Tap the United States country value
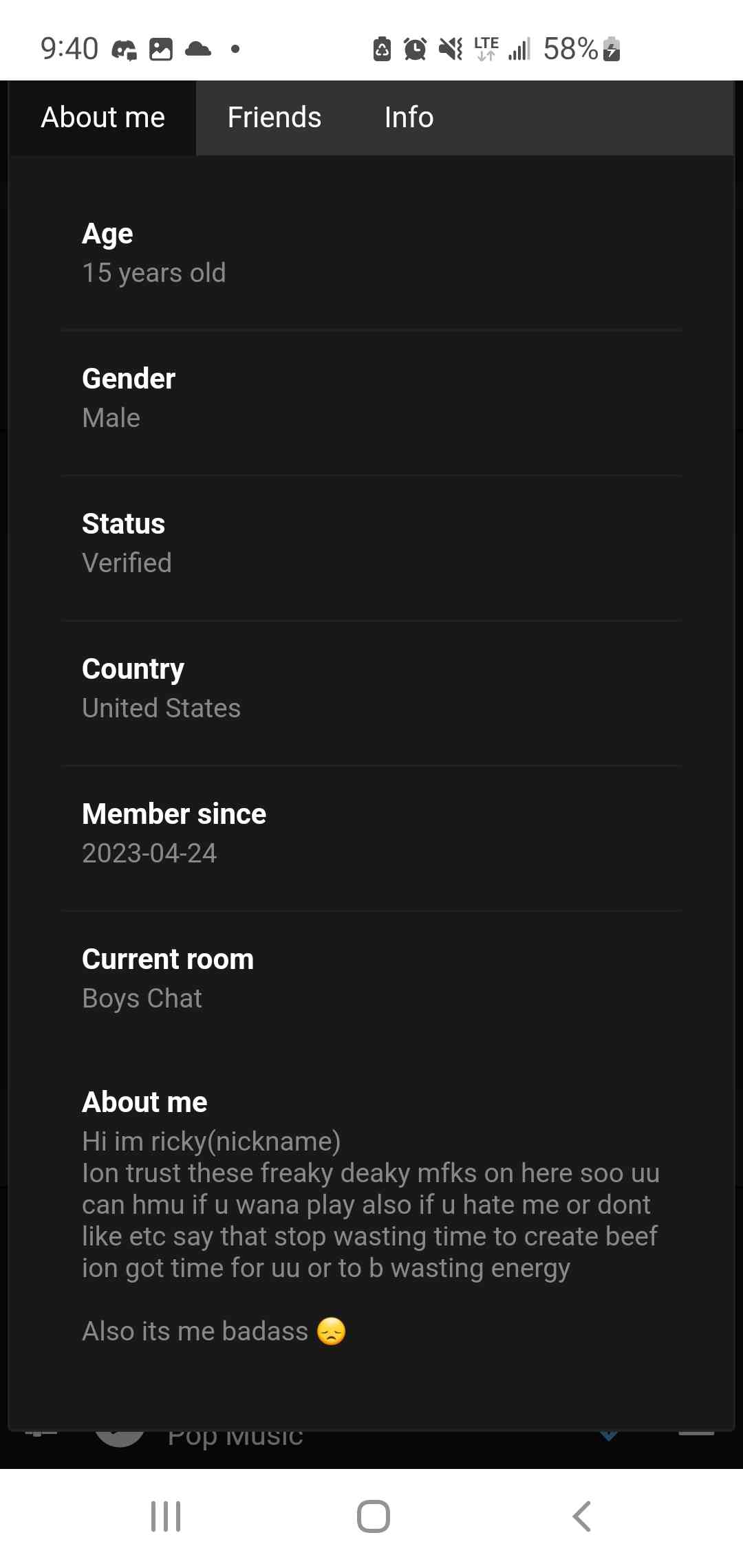Image resolution: width=743 pixels, height=1568 pixels. tap(161, 708)
